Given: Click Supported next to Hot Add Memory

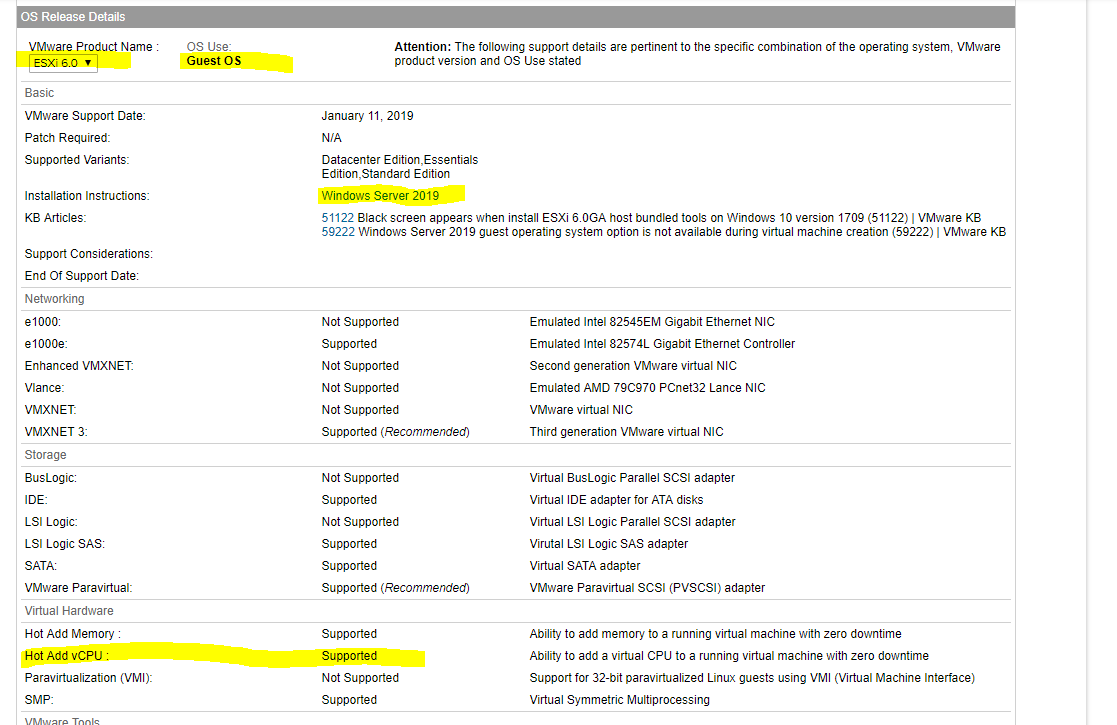Looking at the screenshot, I should tap(349, 633).
